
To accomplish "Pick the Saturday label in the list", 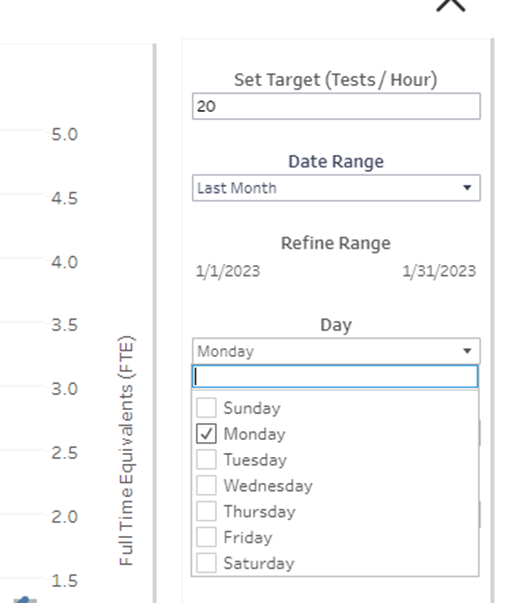I will tap(259, 563).
